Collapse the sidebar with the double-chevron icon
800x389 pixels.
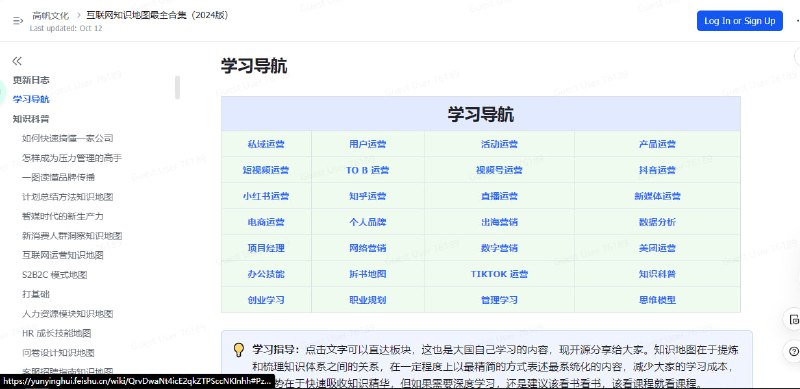click(x=17, y=61)
